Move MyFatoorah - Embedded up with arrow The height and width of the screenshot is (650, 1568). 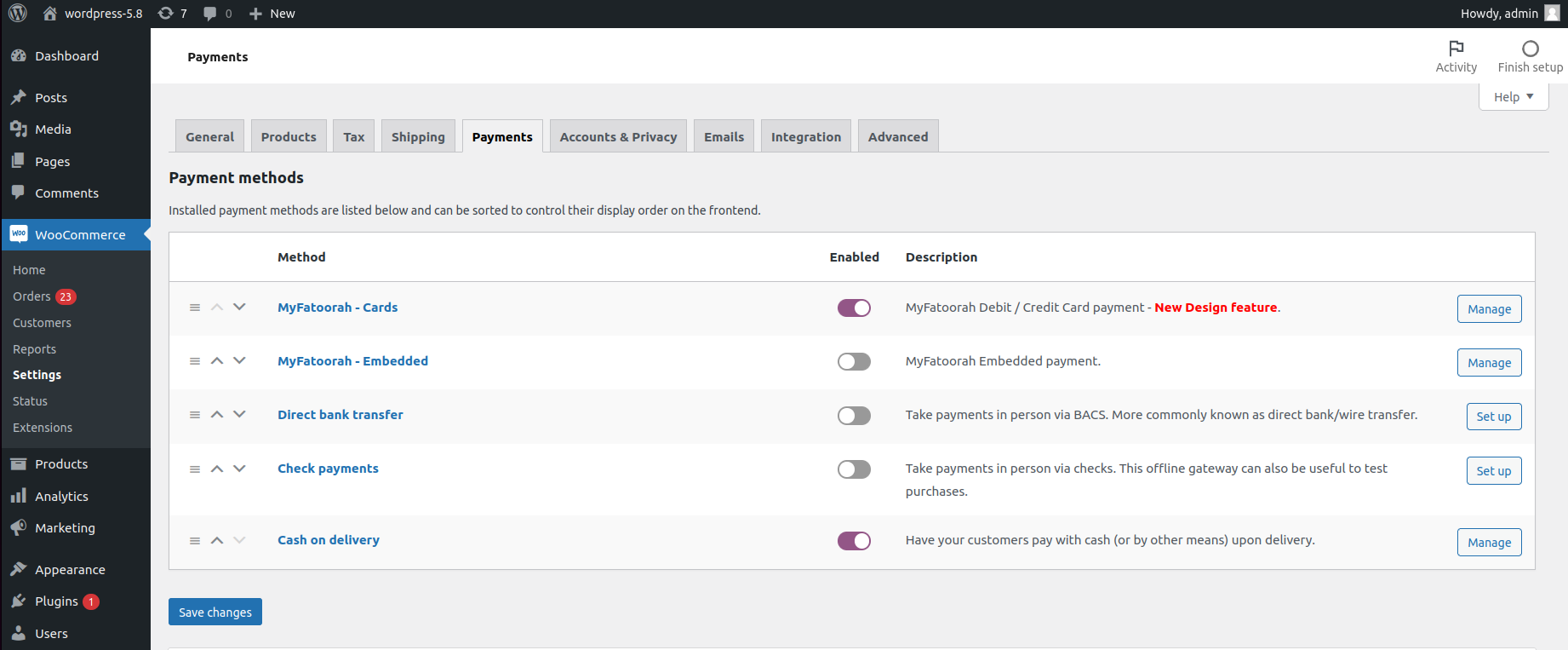[217, 361]
